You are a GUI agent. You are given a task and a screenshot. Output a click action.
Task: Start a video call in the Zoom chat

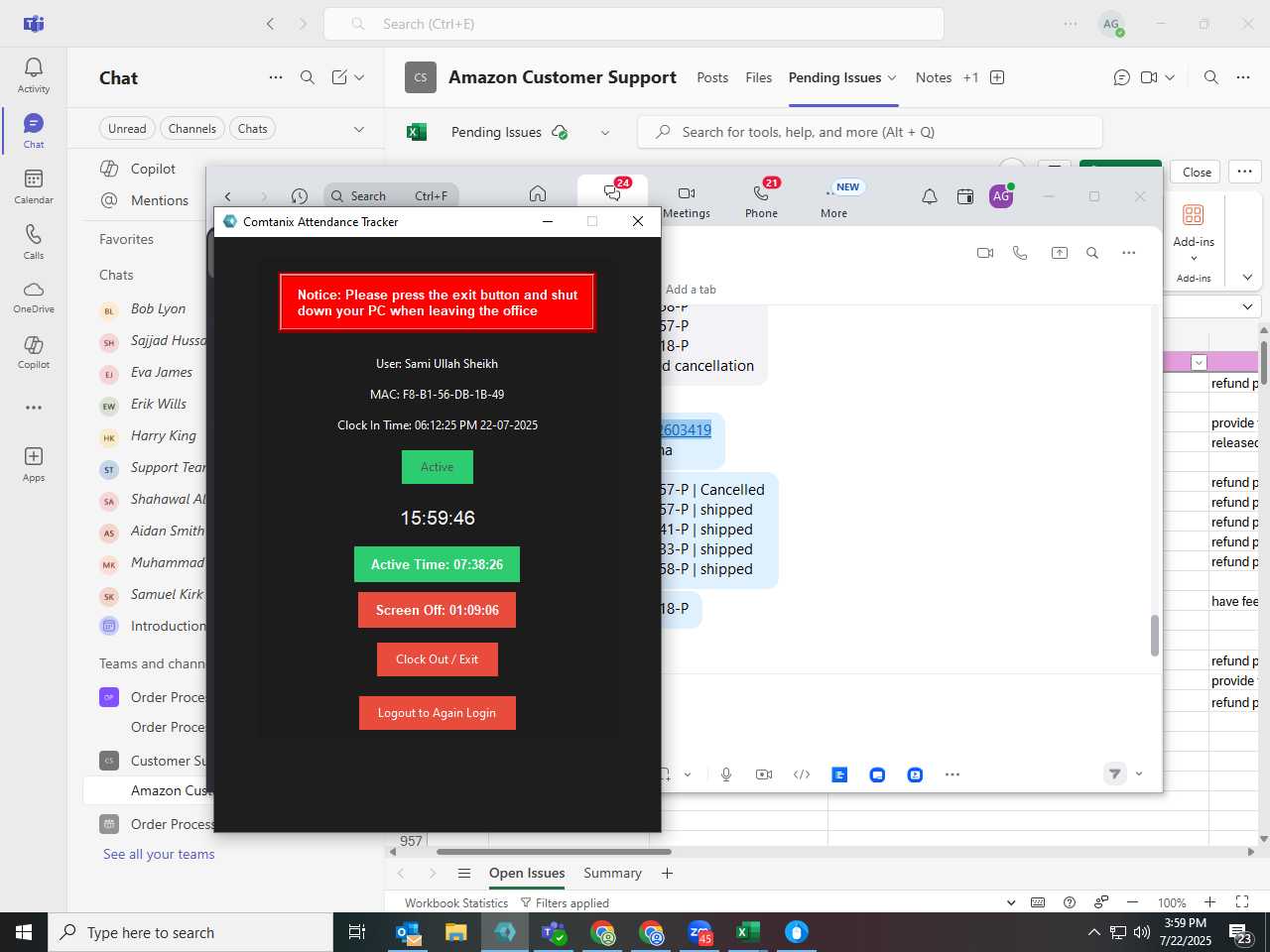tap(985, 253)
